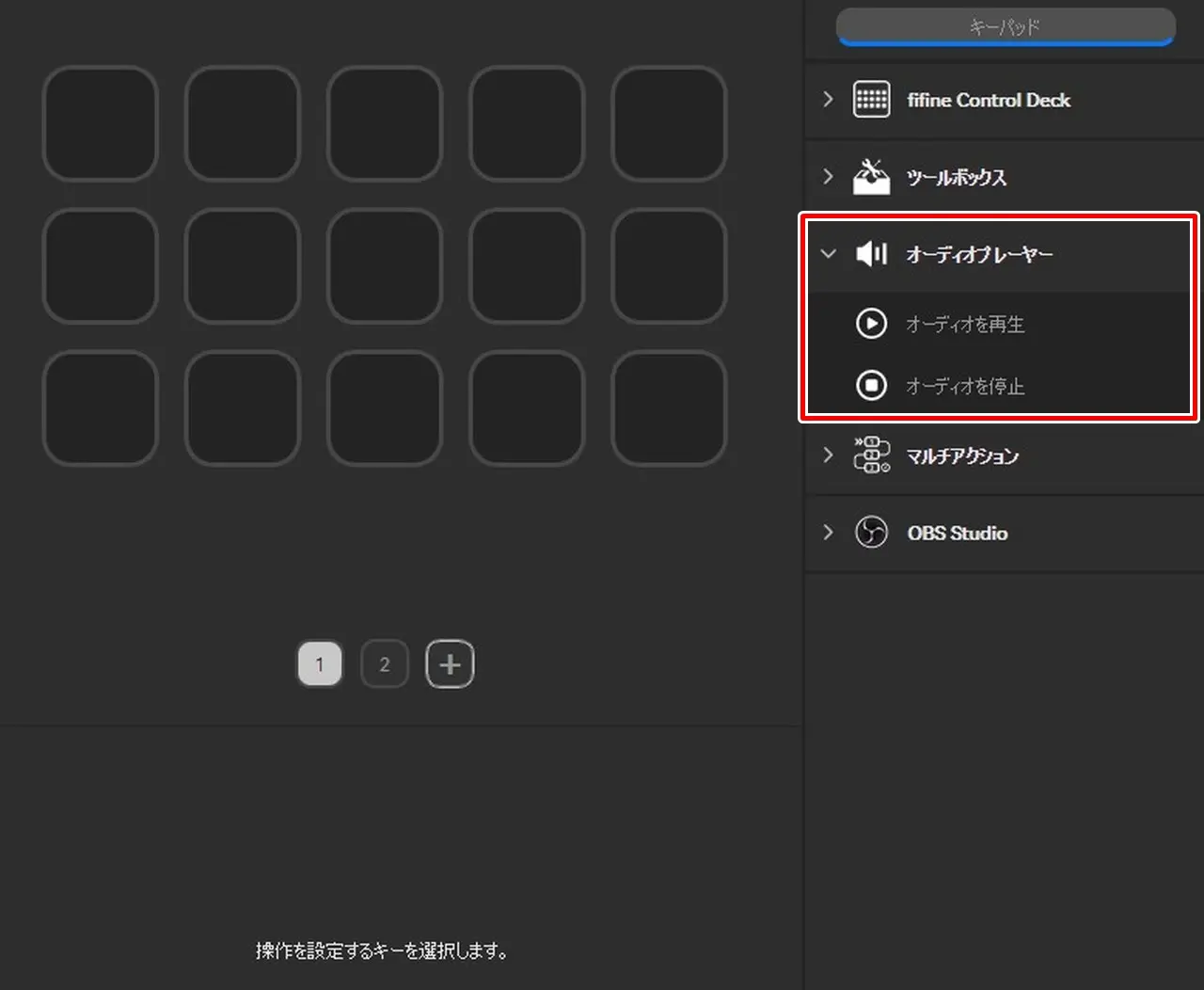
Task: Switch to page 2
Action: [x=384, y=664]
